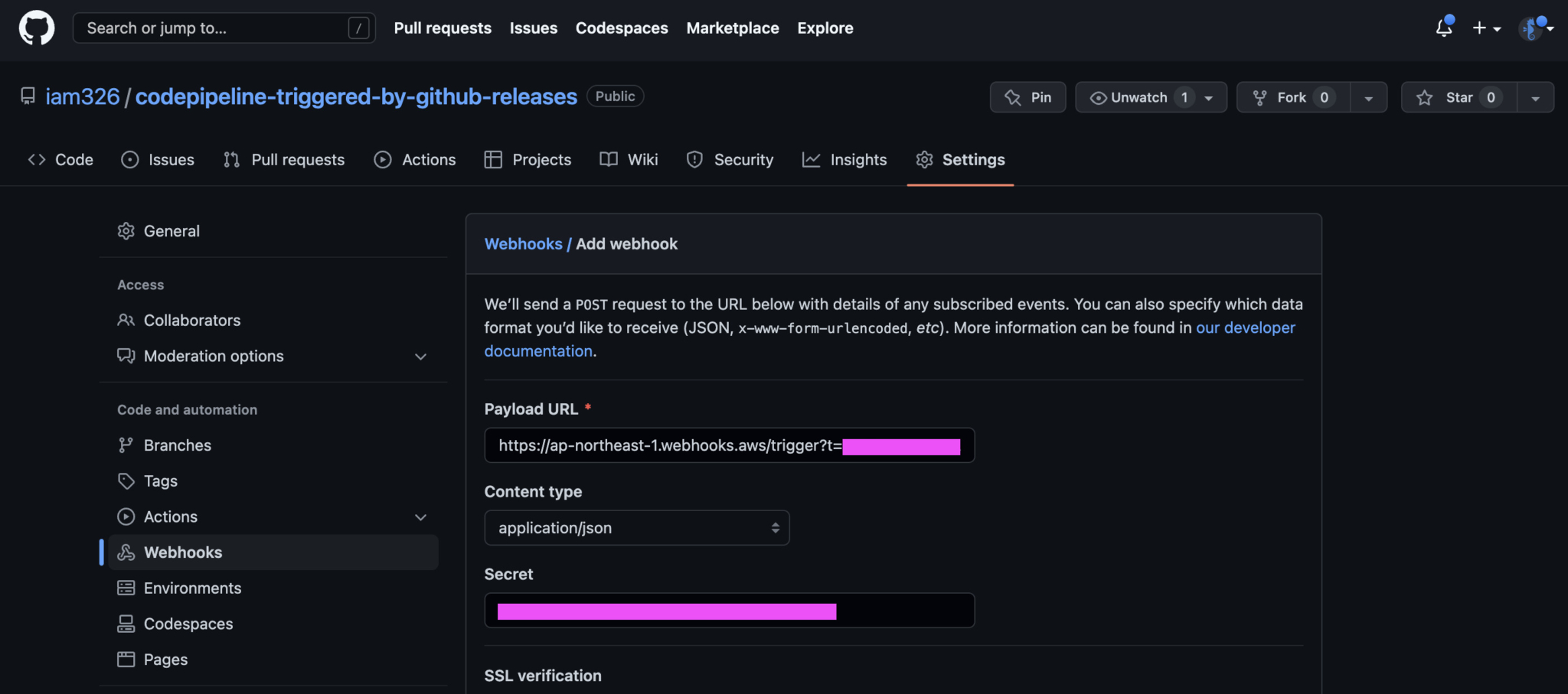1568x694 pixels.
Task: Open the notifications bell
Action: click(x=1445, y=28)
